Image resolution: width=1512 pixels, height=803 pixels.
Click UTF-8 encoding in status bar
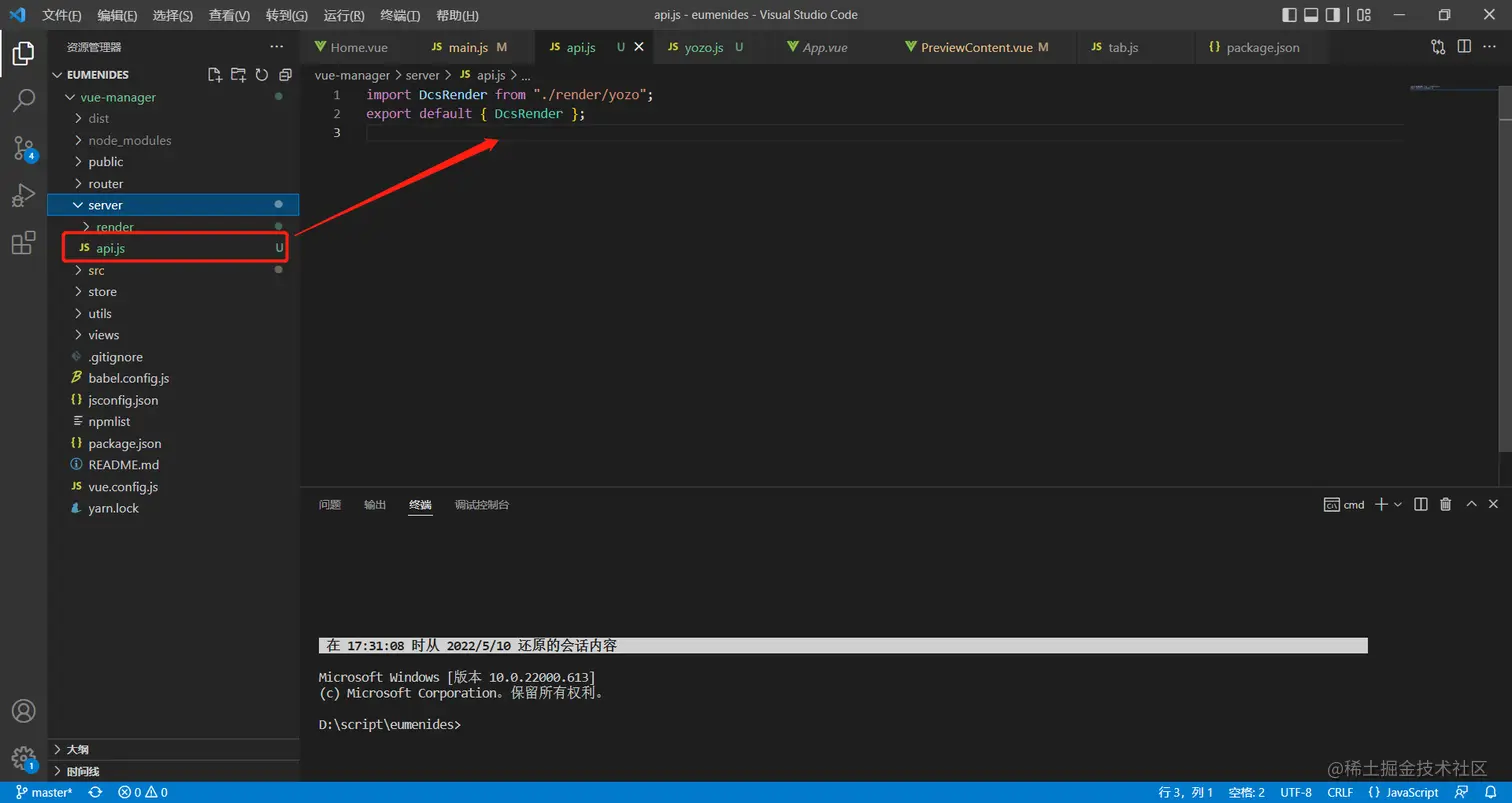(x=1296, y=792)
